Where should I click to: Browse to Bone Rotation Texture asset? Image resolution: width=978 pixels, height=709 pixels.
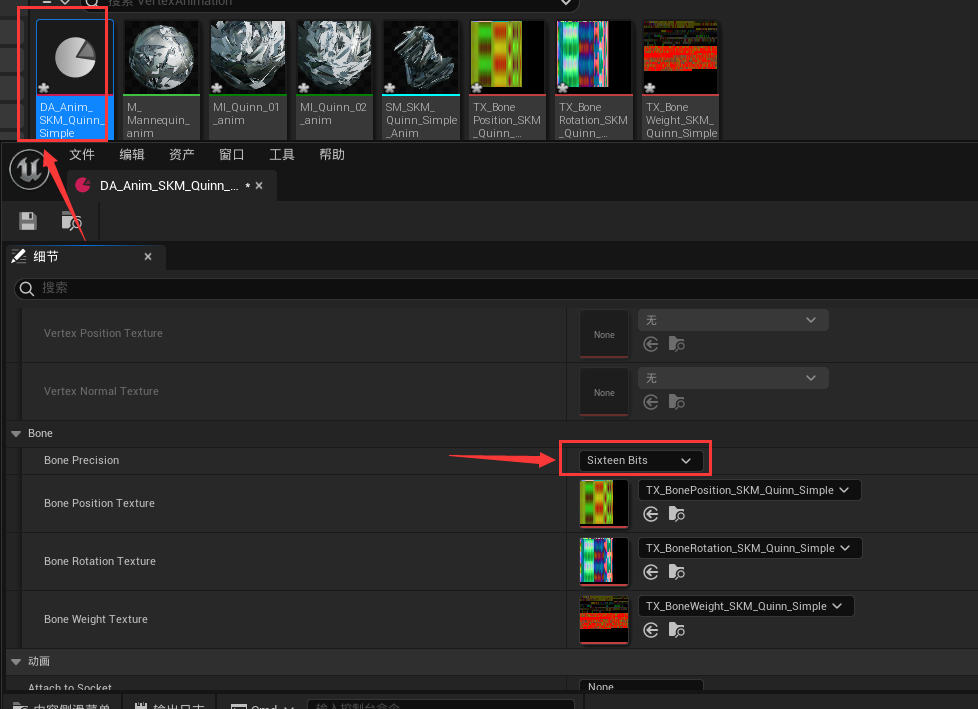point(677,572)
